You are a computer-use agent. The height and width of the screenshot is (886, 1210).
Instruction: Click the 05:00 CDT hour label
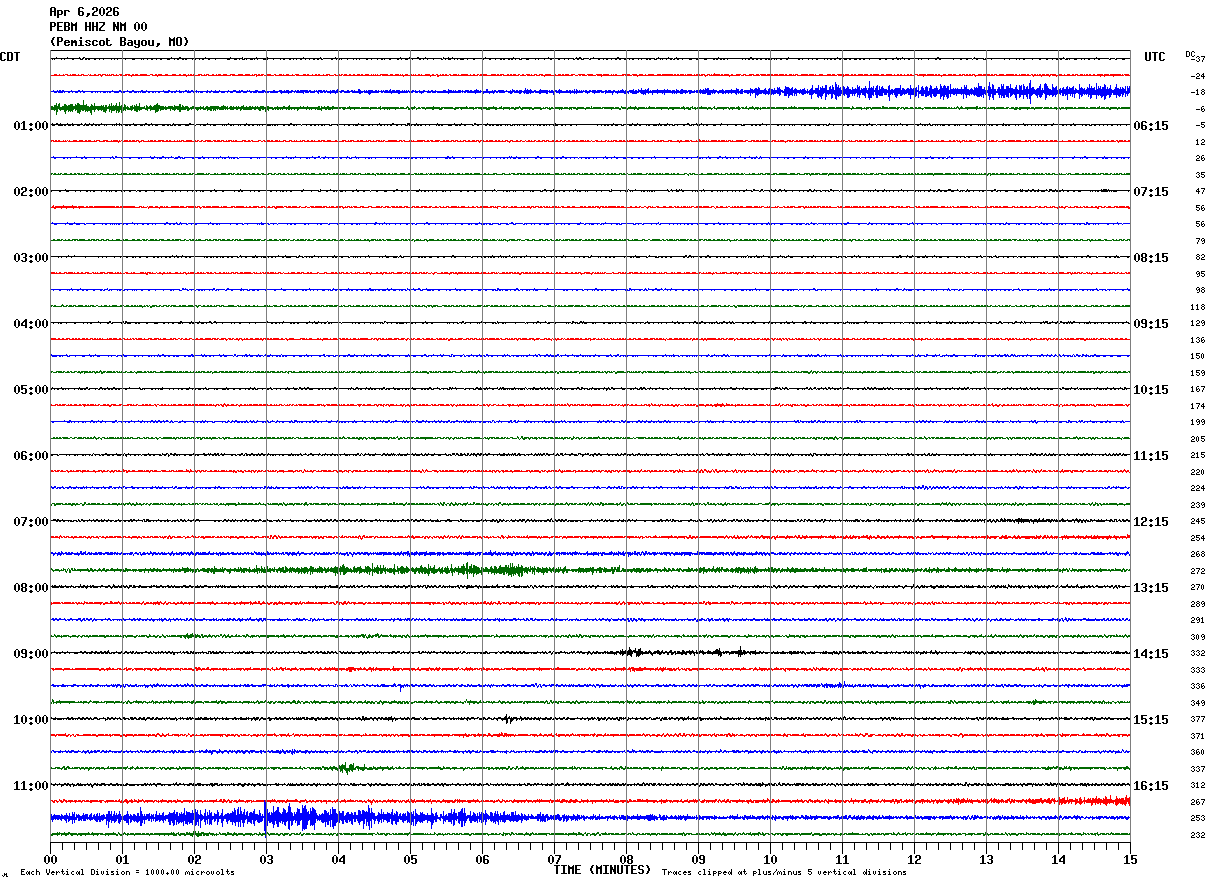tap(31, 390)
